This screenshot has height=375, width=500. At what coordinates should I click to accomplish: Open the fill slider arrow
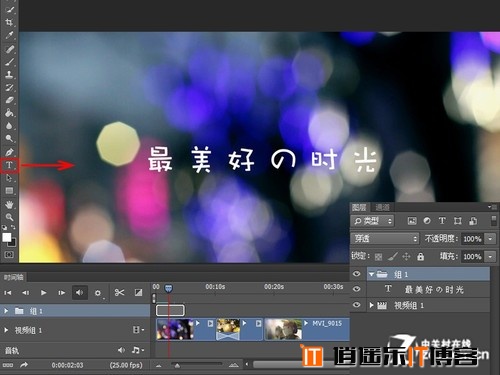pos(490,257)
